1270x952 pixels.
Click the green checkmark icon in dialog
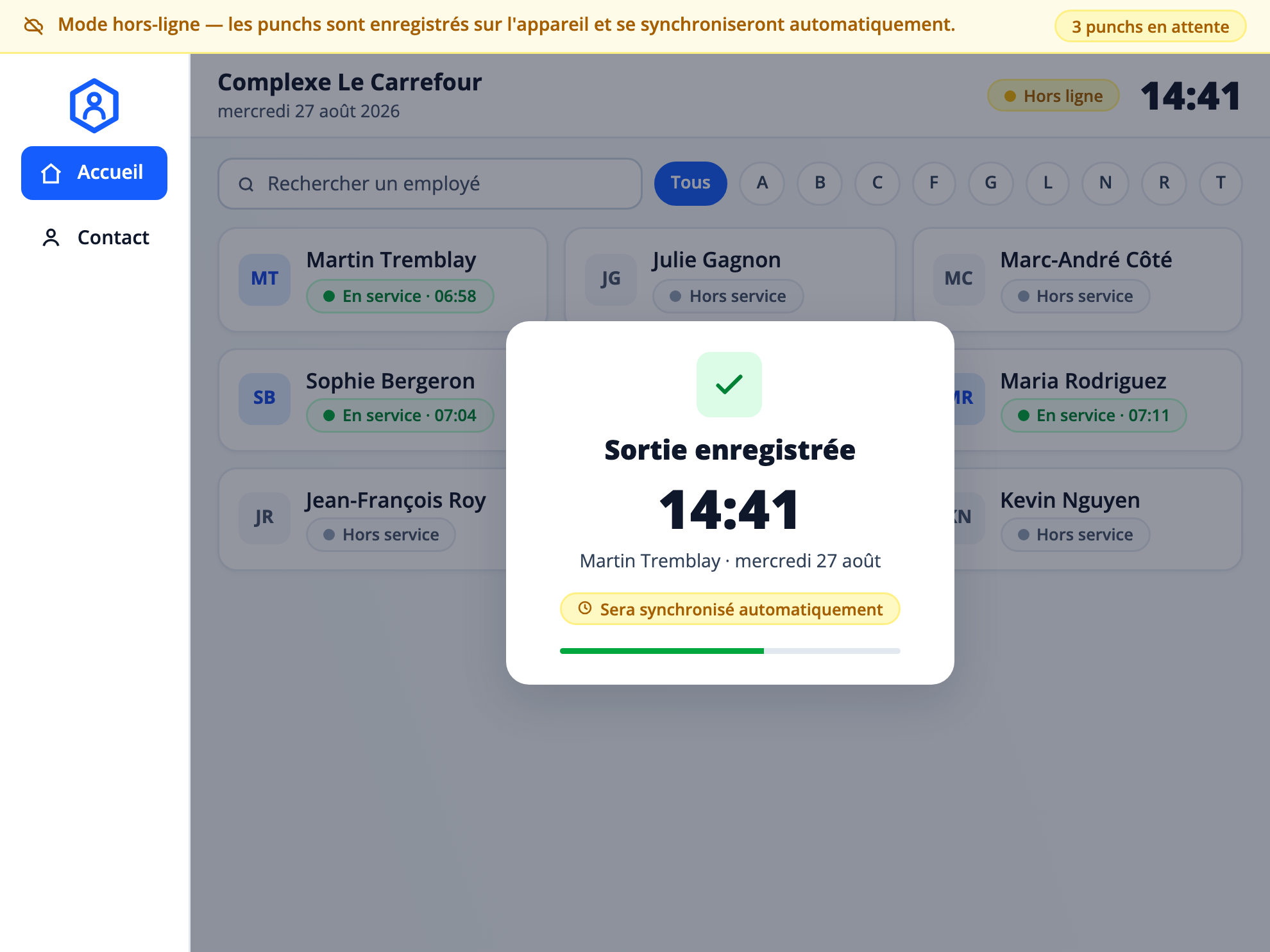click(x=729, y=385)
